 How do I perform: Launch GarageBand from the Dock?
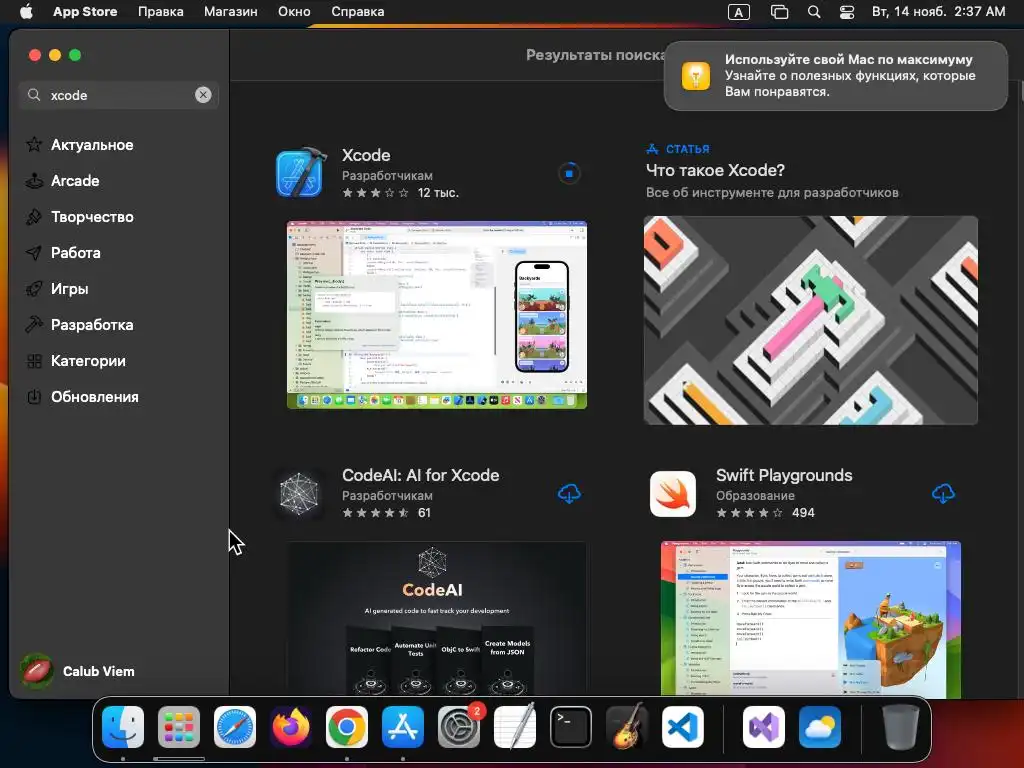point(627,727)
